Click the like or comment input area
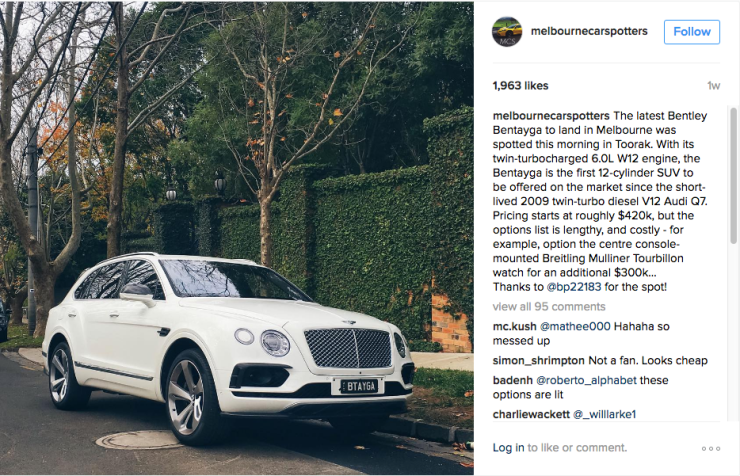The image size is (740, 476). [x=577, y=448]
